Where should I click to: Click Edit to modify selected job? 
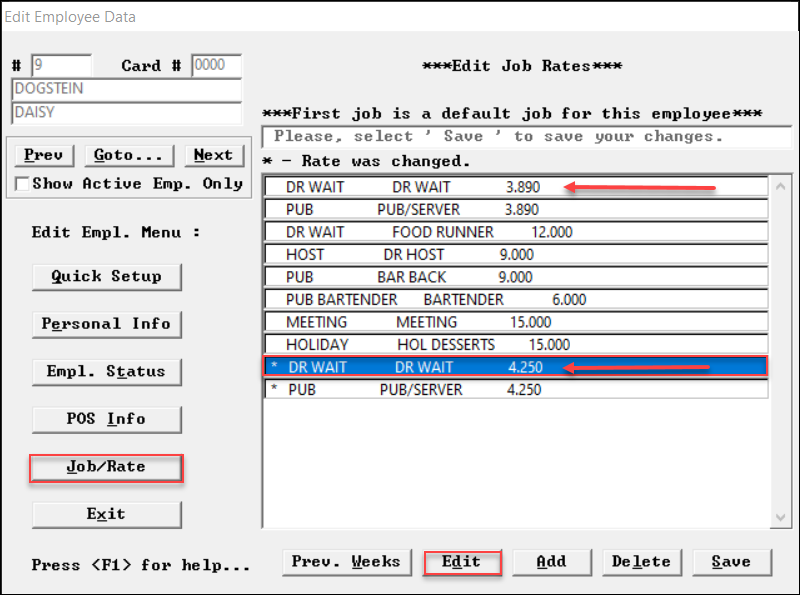[x=461, y=562]
